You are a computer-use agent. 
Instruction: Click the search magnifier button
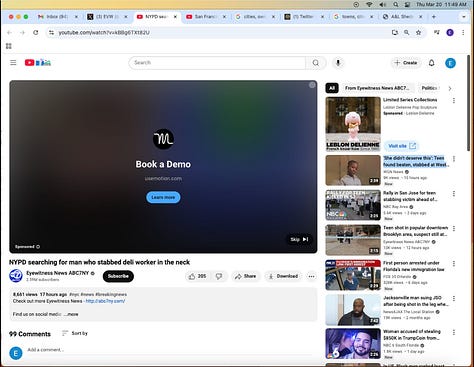(315, 63)
